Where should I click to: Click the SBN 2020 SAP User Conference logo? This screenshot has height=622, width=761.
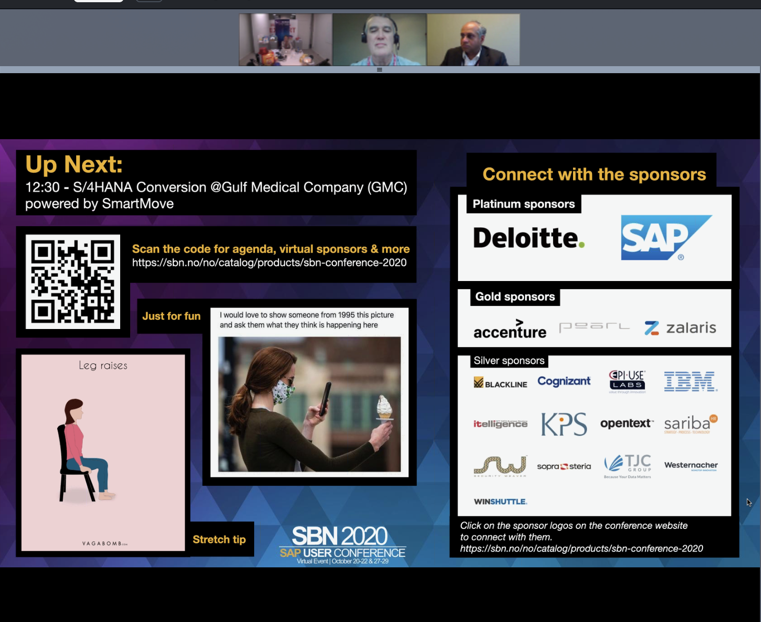click(x=342, y=545)
